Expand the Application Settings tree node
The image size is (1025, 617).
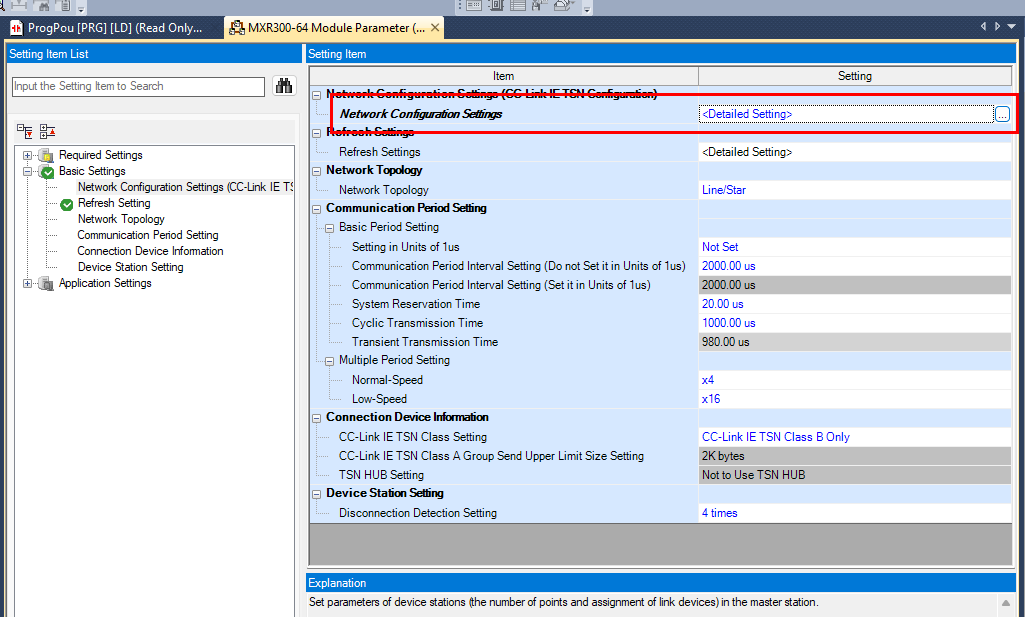pyautogui.click(x=27, y=283)
